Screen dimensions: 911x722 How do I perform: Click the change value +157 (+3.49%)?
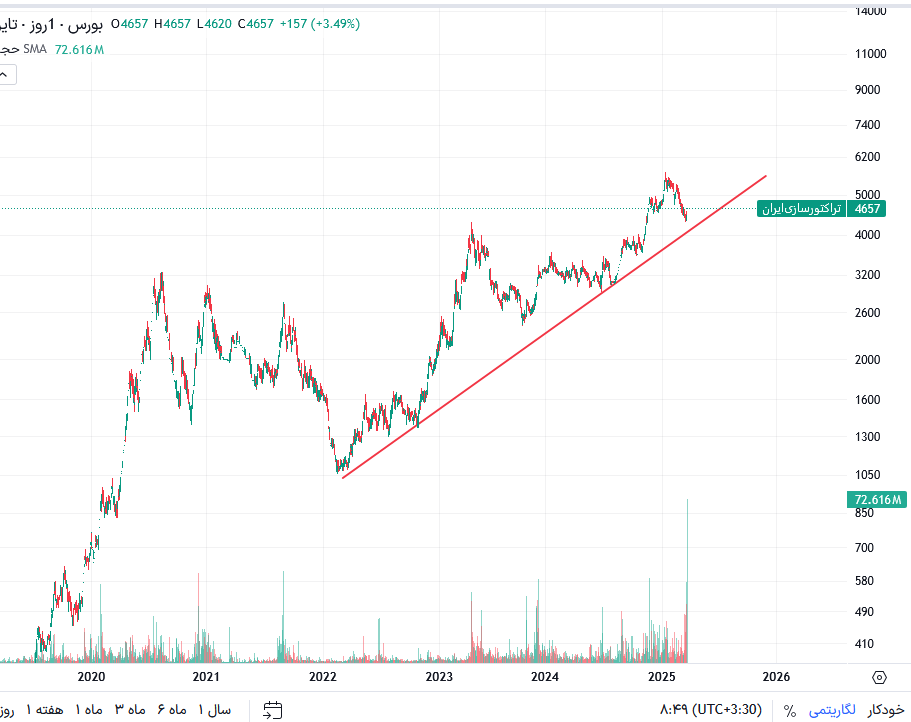[320, 24]
